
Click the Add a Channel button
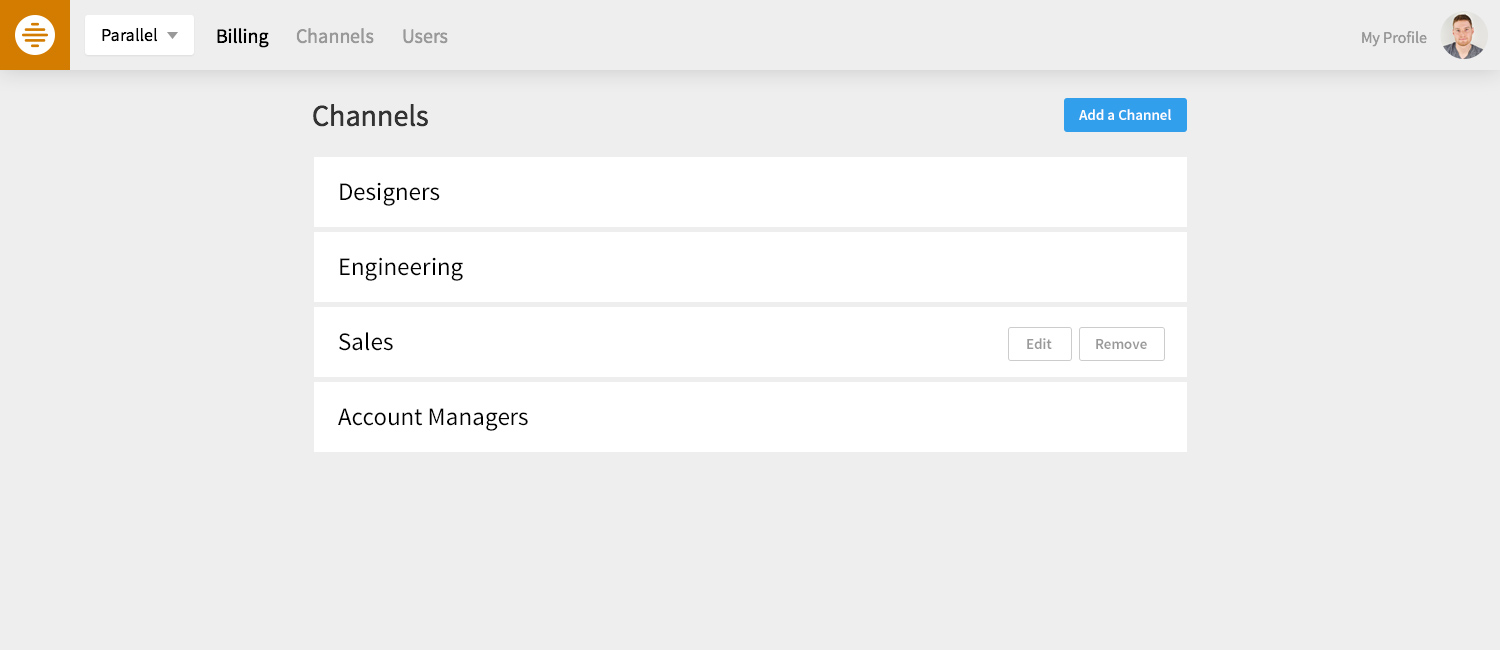point(1125,115)
